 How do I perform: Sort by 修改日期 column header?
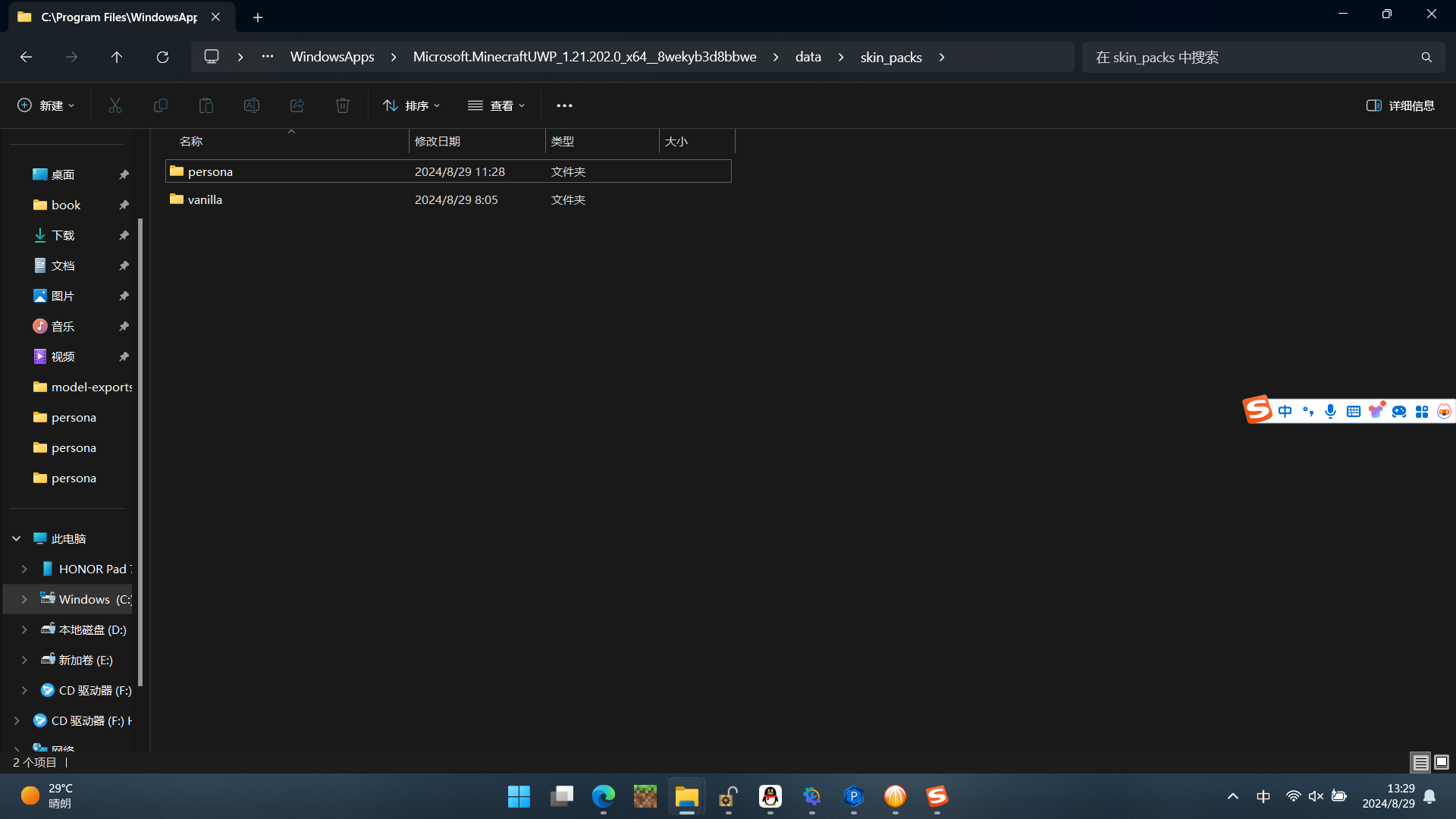(x=477, y=141)
